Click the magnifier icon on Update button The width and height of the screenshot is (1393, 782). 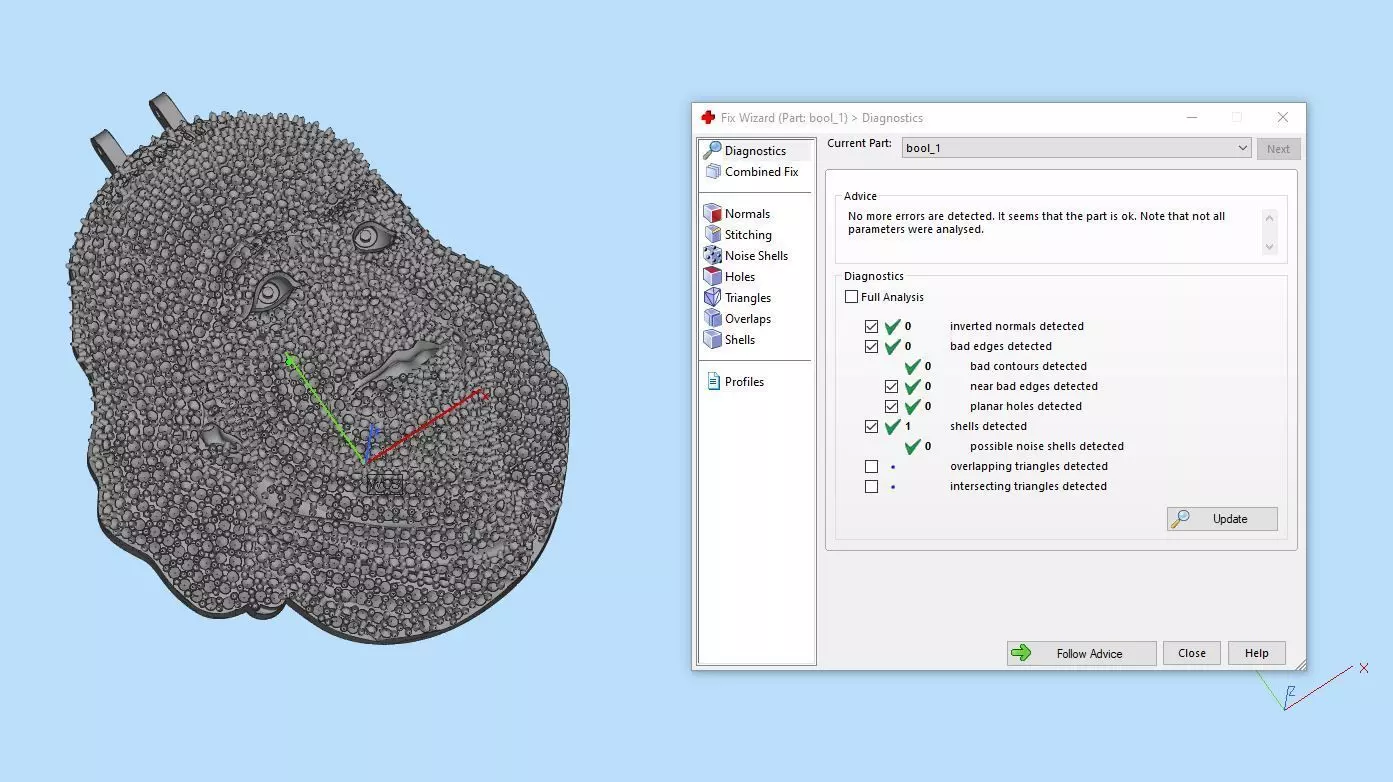click(x=1181, y=519)
